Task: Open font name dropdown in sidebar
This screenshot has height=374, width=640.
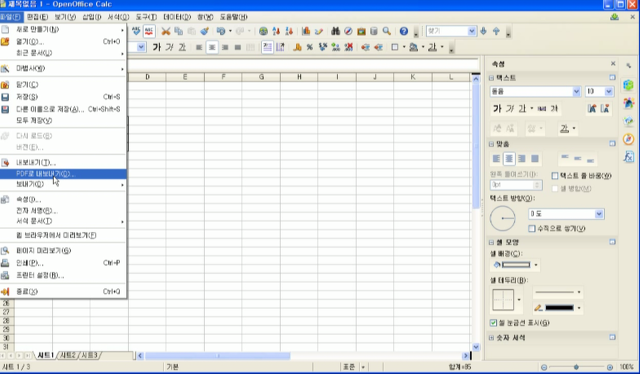Action: pyautogui.click(x=576, y=91)
